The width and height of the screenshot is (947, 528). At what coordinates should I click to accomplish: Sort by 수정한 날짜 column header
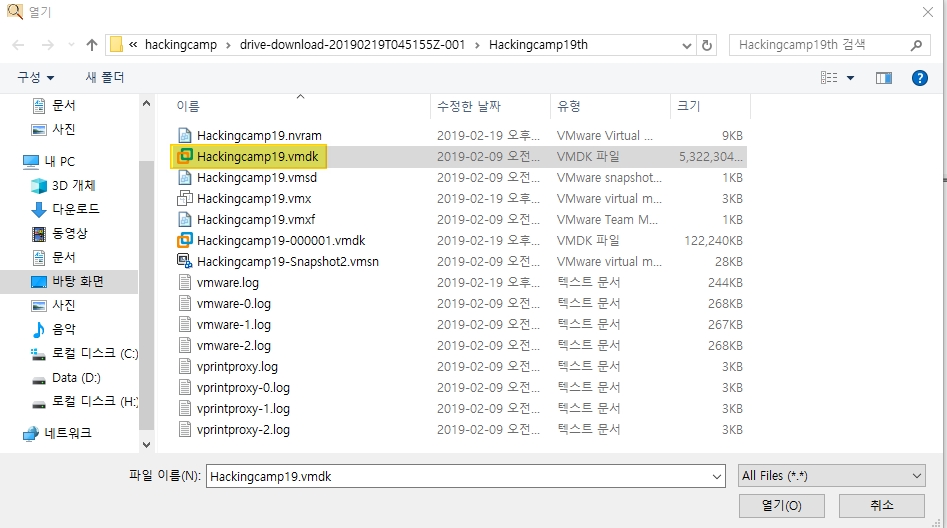tap(469, 106)
